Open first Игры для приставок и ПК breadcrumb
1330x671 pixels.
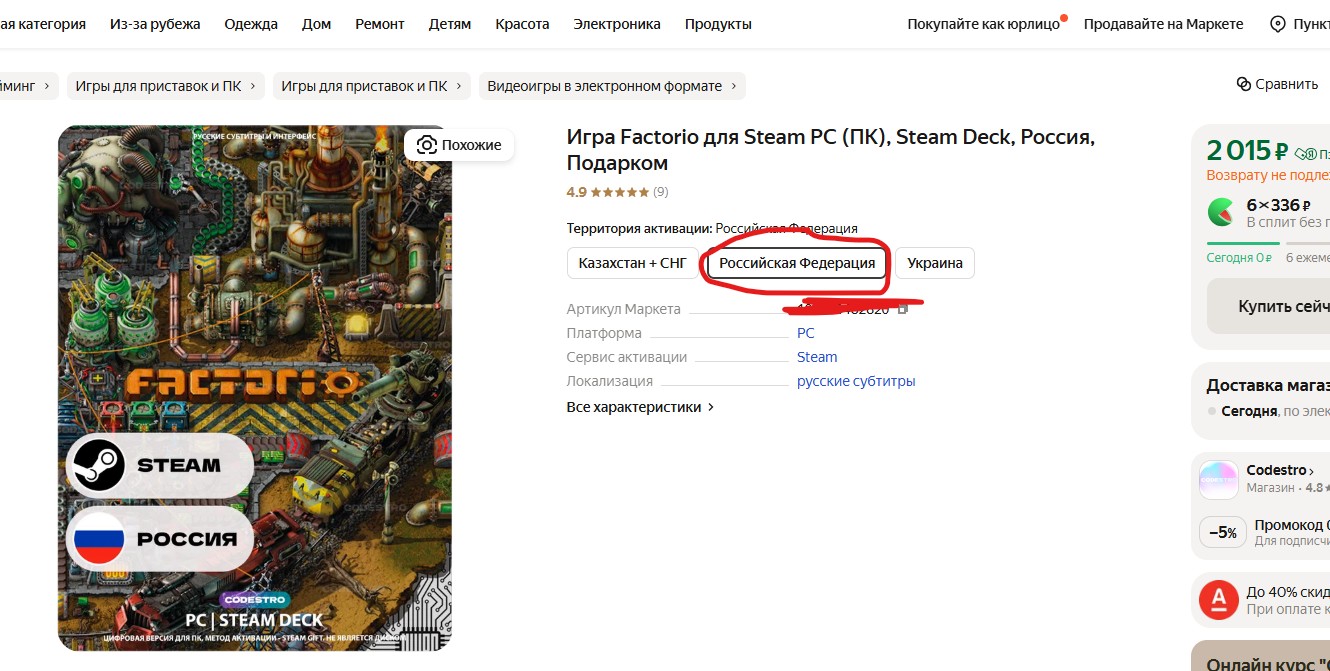coord(166,86)
